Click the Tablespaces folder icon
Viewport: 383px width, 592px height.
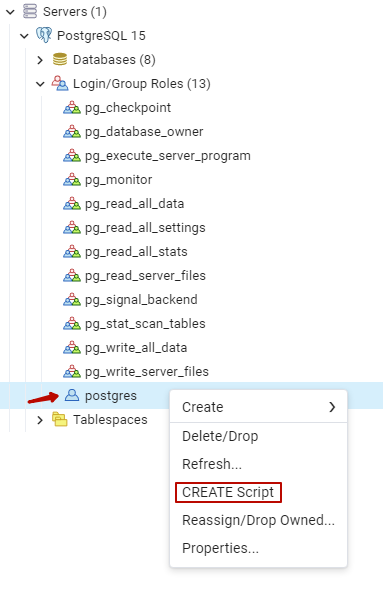pyautogui.click(x=60, y=419)
